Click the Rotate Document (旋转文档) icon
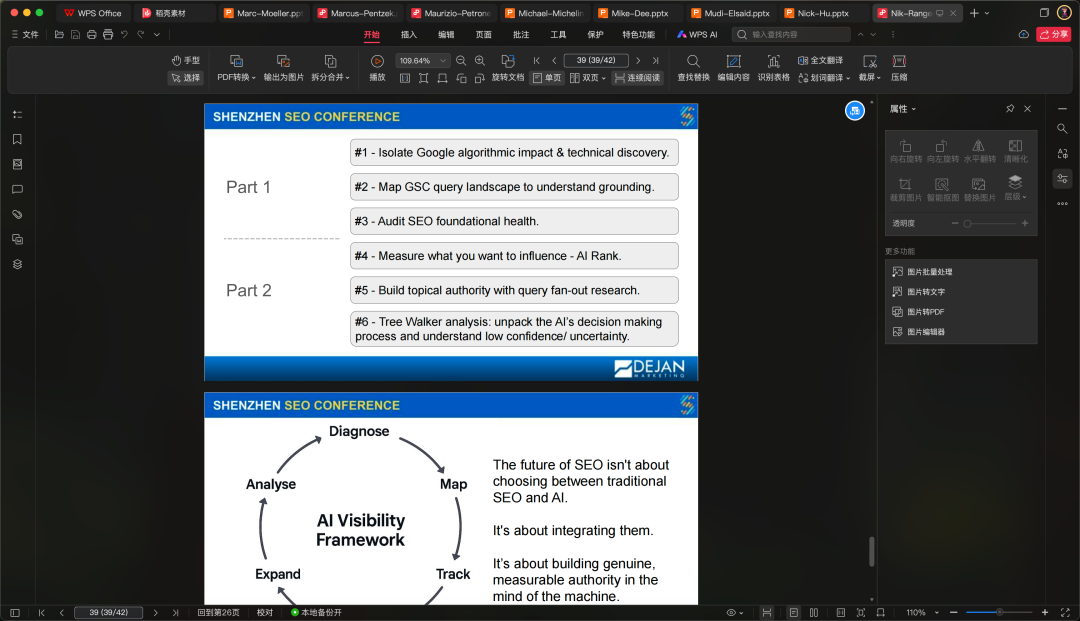 click(x=508, y=61)
